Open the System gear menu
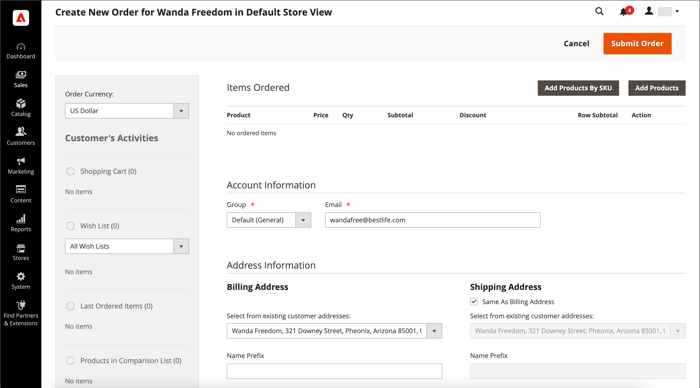Image resolution: width=700 pixels, height=388 pixels. 21,281
